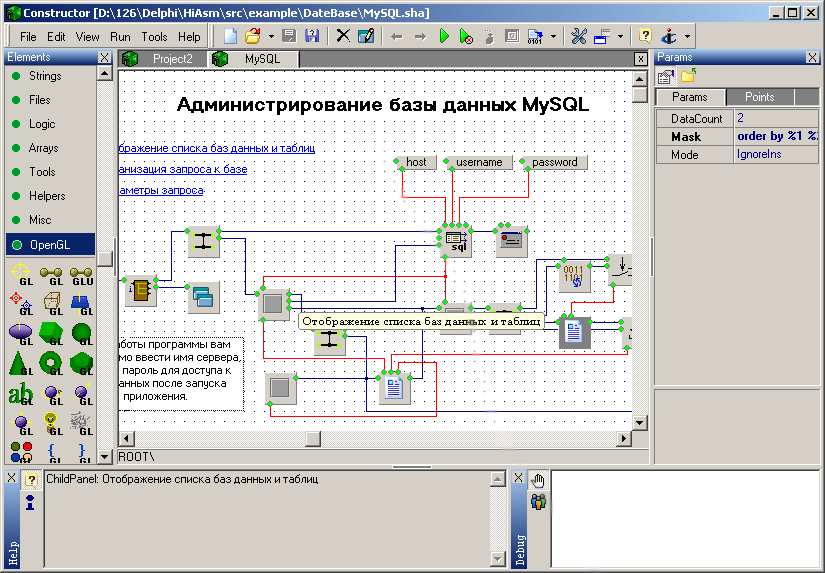Open the View menu
Viewport: 825px width, 573px height.
[87, 36]
